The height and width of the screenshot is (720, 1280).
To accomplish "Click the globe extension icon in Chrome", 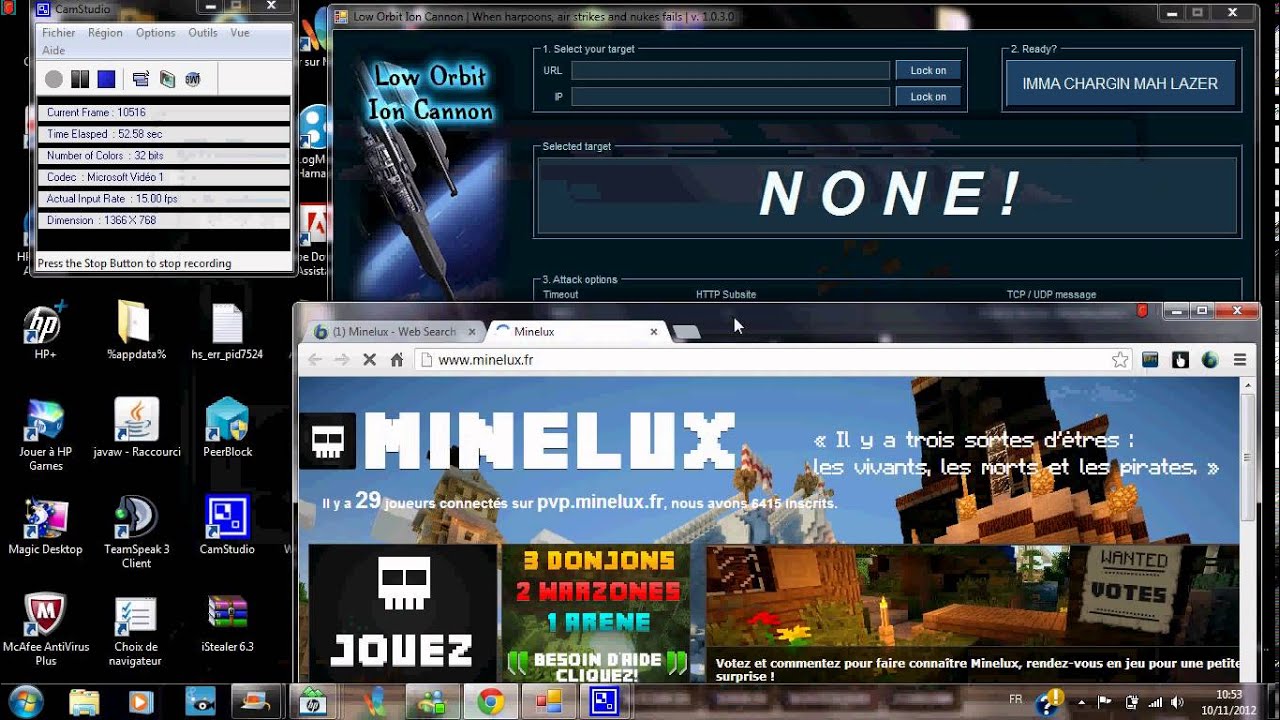I will pyautogui.click(x=1210, y=360).
